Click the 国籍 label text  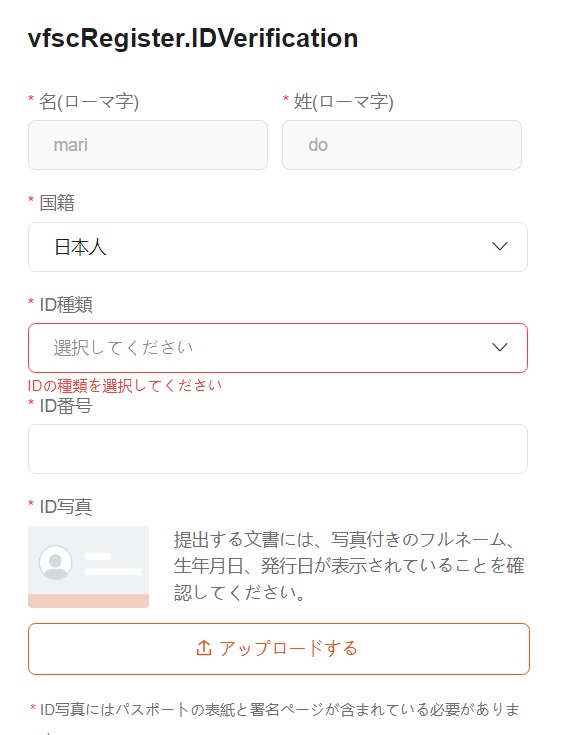[57, 203]
